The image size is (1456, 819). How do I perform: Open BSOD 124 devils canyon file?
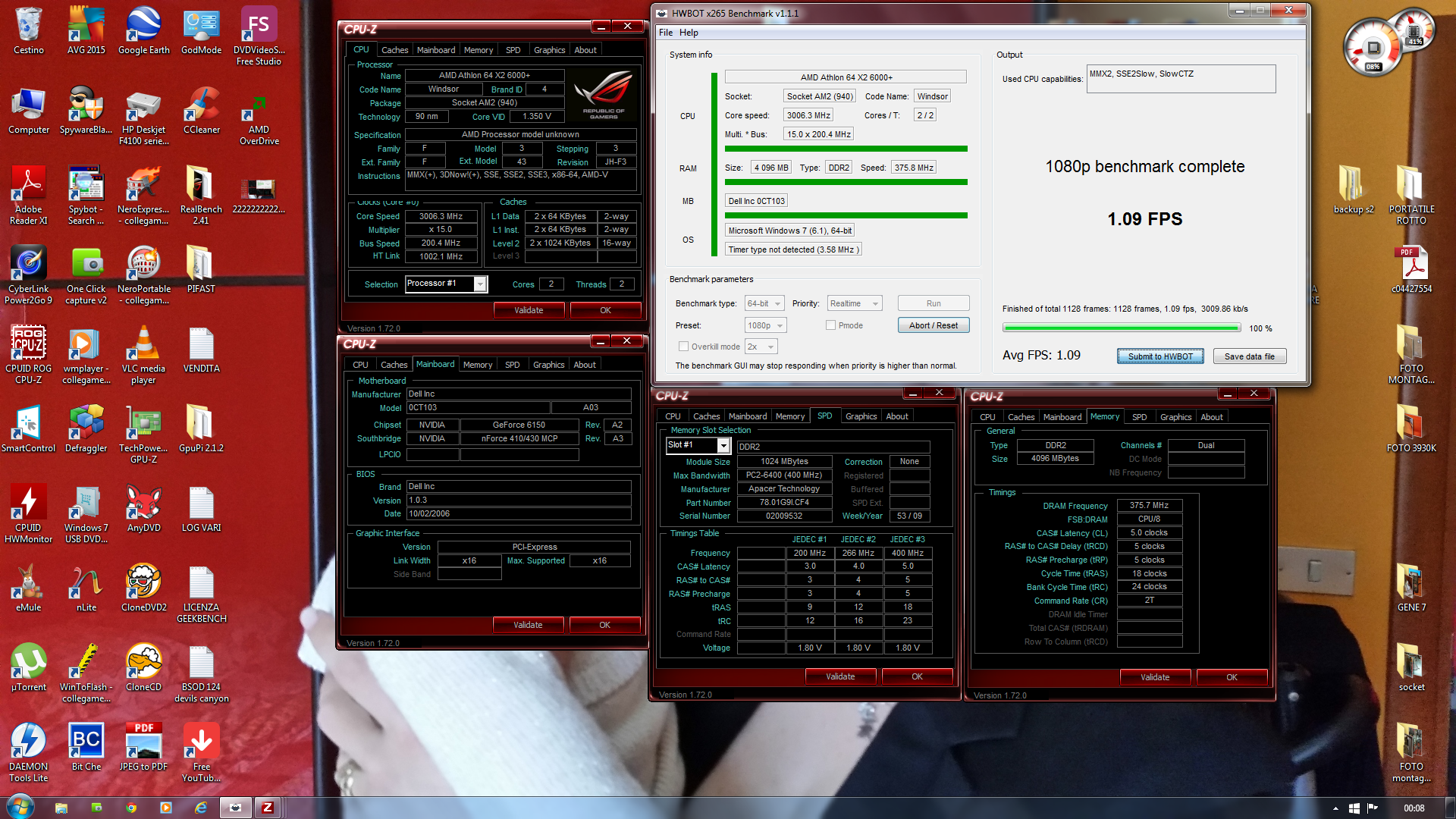click(x=201, y=673)
